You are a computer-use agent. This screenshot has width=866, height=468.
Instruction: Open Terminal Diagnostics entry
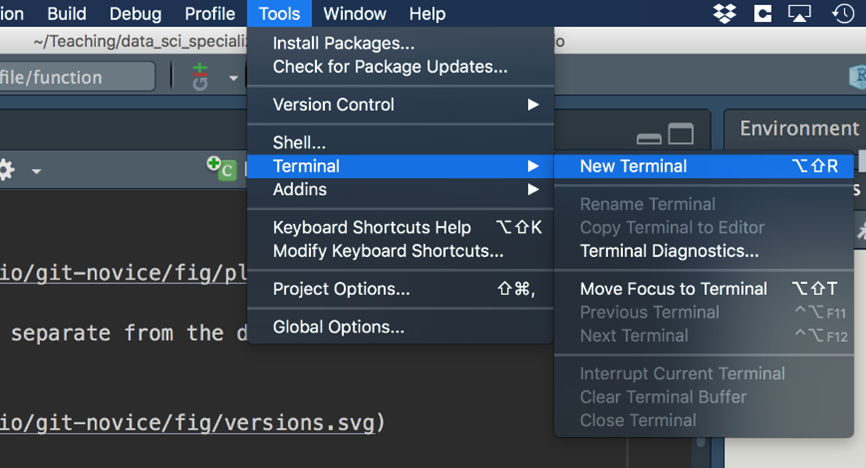(669, 251)
